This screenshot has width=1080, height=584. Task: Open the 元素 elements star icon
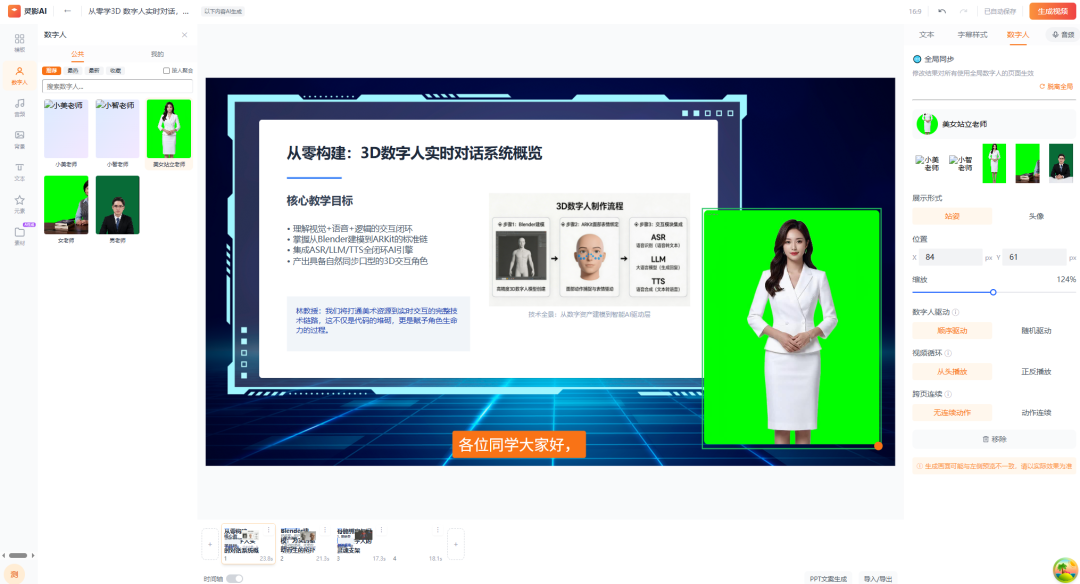19,204
